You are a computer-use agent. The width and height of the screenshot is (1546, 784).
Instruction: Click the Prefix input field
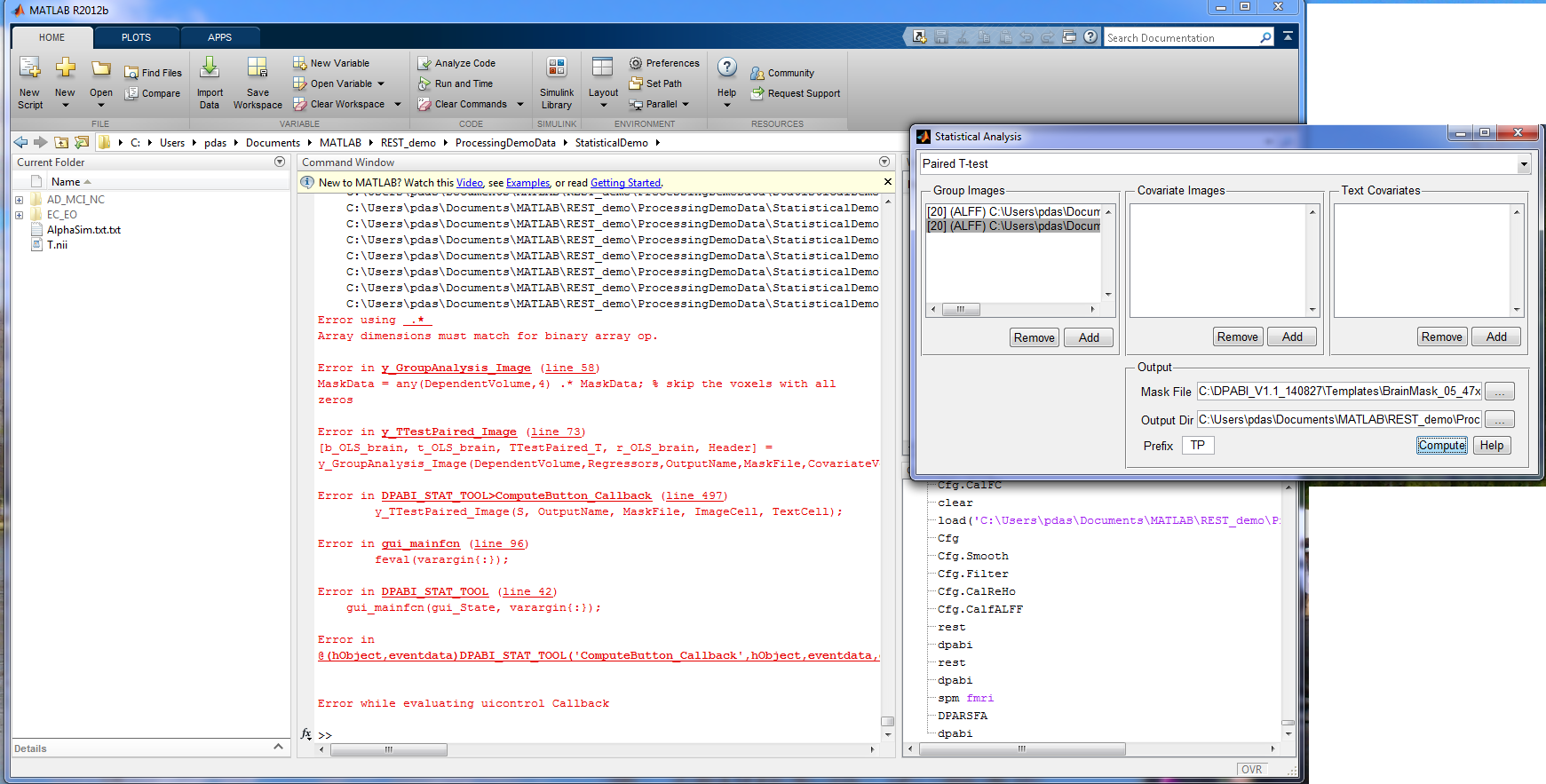tap(1198, 446)
